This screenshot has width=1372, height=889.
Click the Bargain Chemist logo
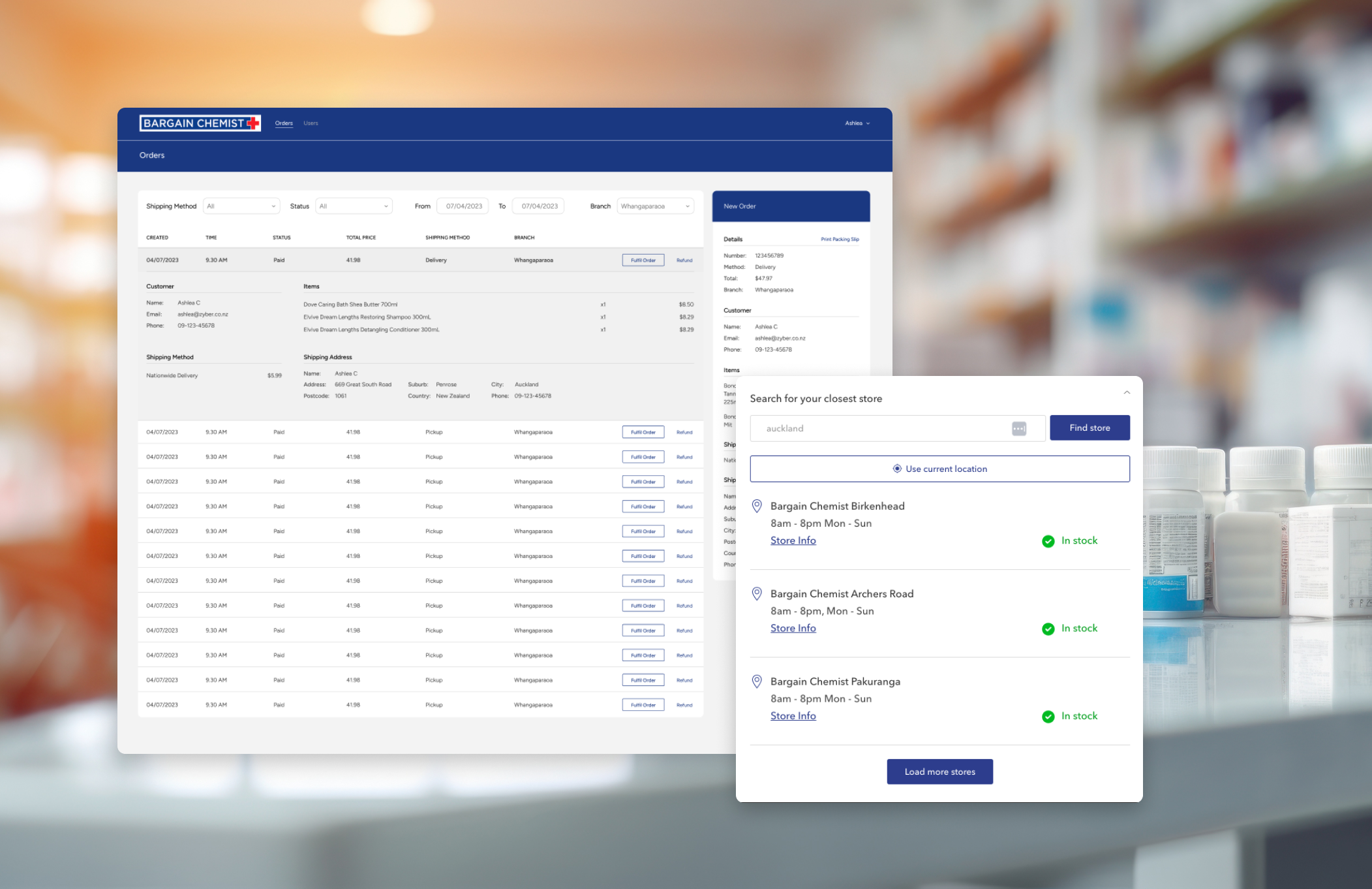[x=200, y=123]
